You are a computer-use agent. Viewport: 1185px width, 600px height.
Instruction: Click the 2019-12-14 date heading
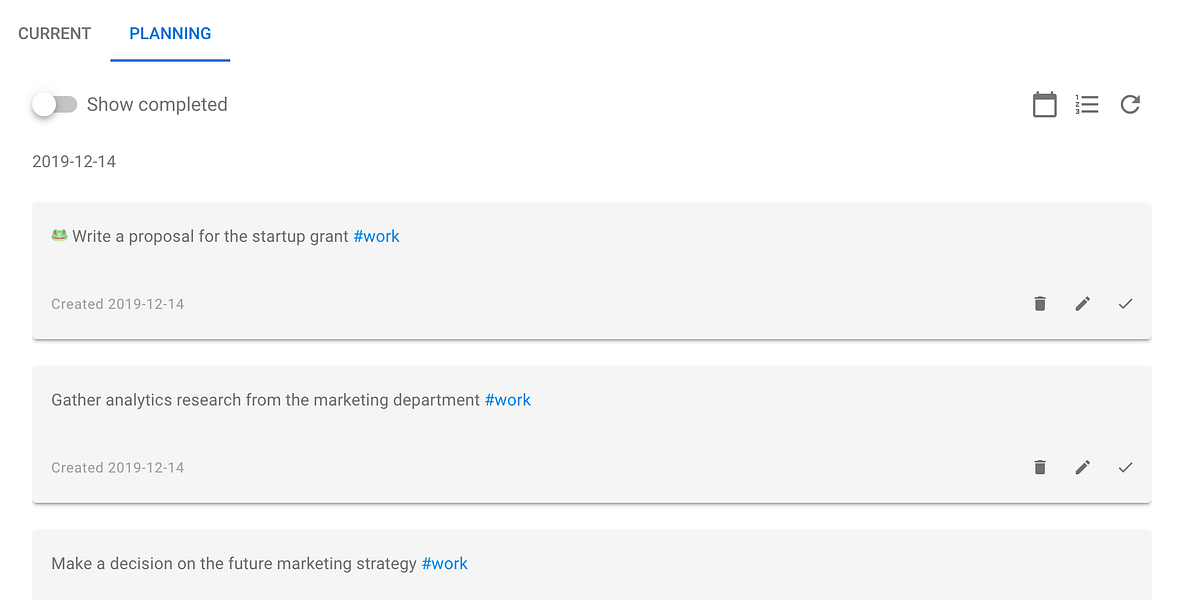tap(74, 162)
